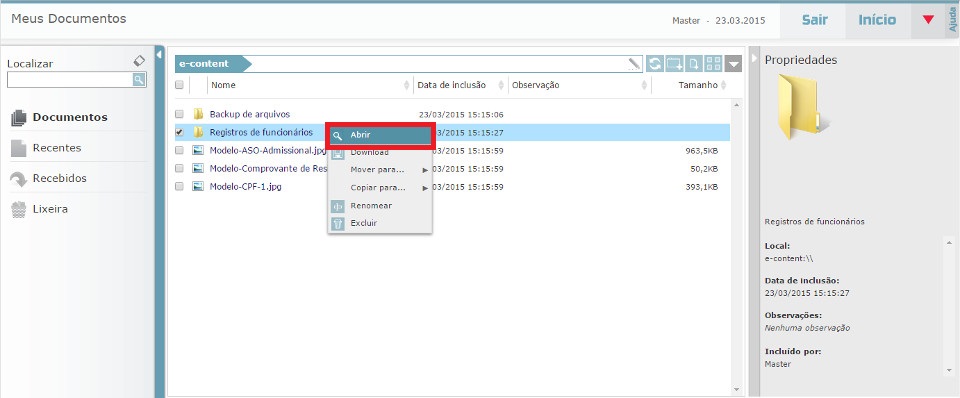Screen dimensions: 960x398
Task: Click the search magnifier button in Localizar
Action: tap(139, 79)
